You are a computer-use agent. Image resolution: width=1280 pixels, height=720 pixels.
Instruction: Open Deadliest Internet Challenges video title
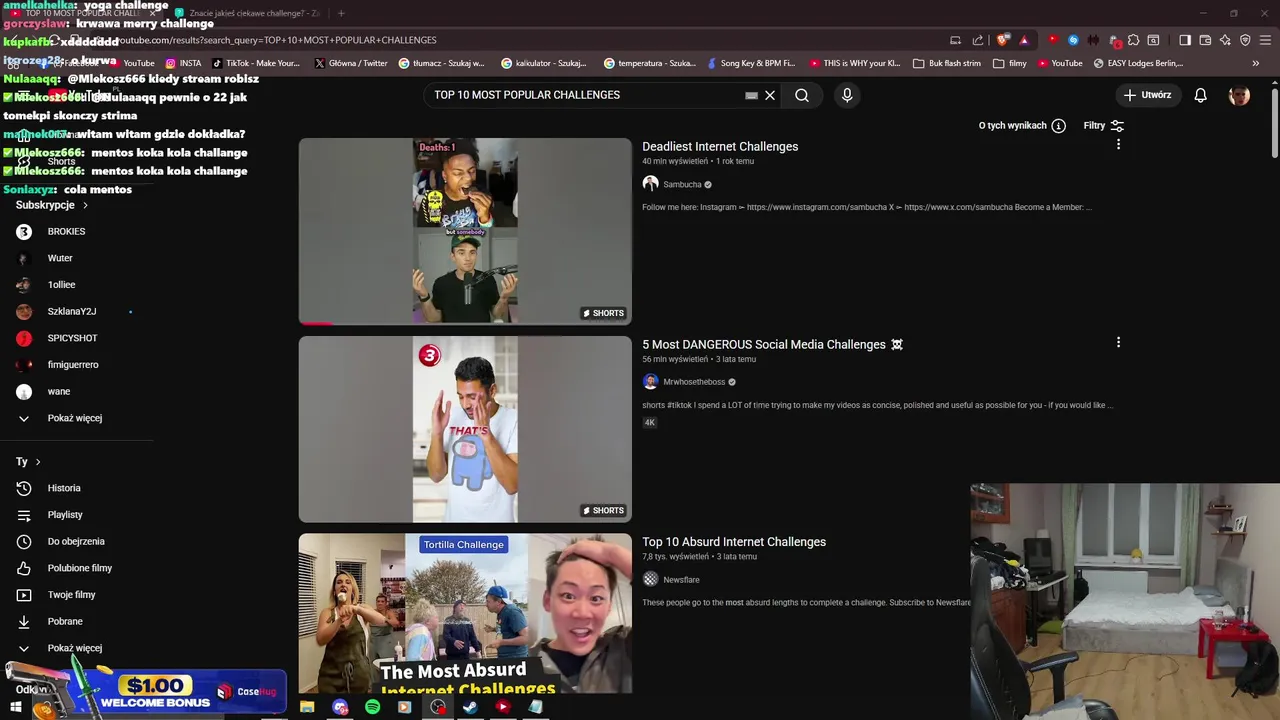(720, 146)
